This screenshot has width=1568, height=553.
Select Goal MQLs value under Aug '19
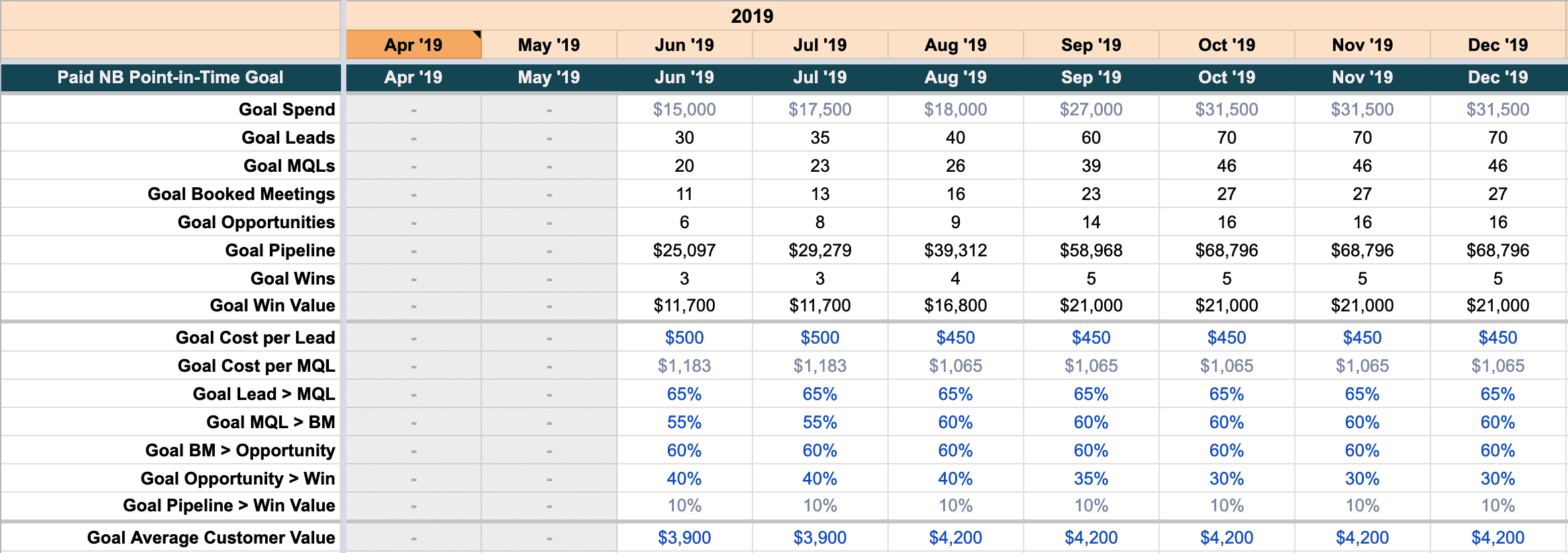pyautogui.click(x=955, y=166)
